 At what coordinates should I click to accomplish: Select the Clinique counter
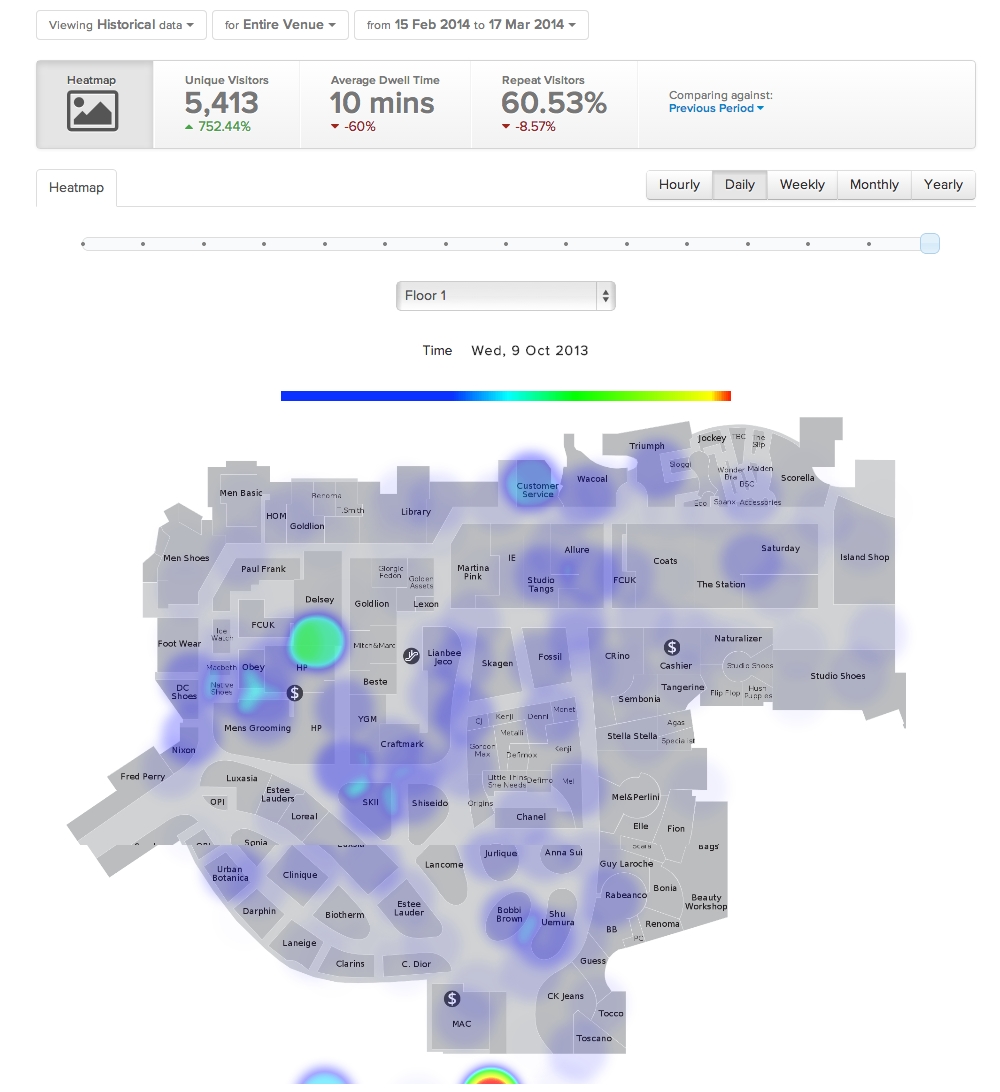coord(300,875)
